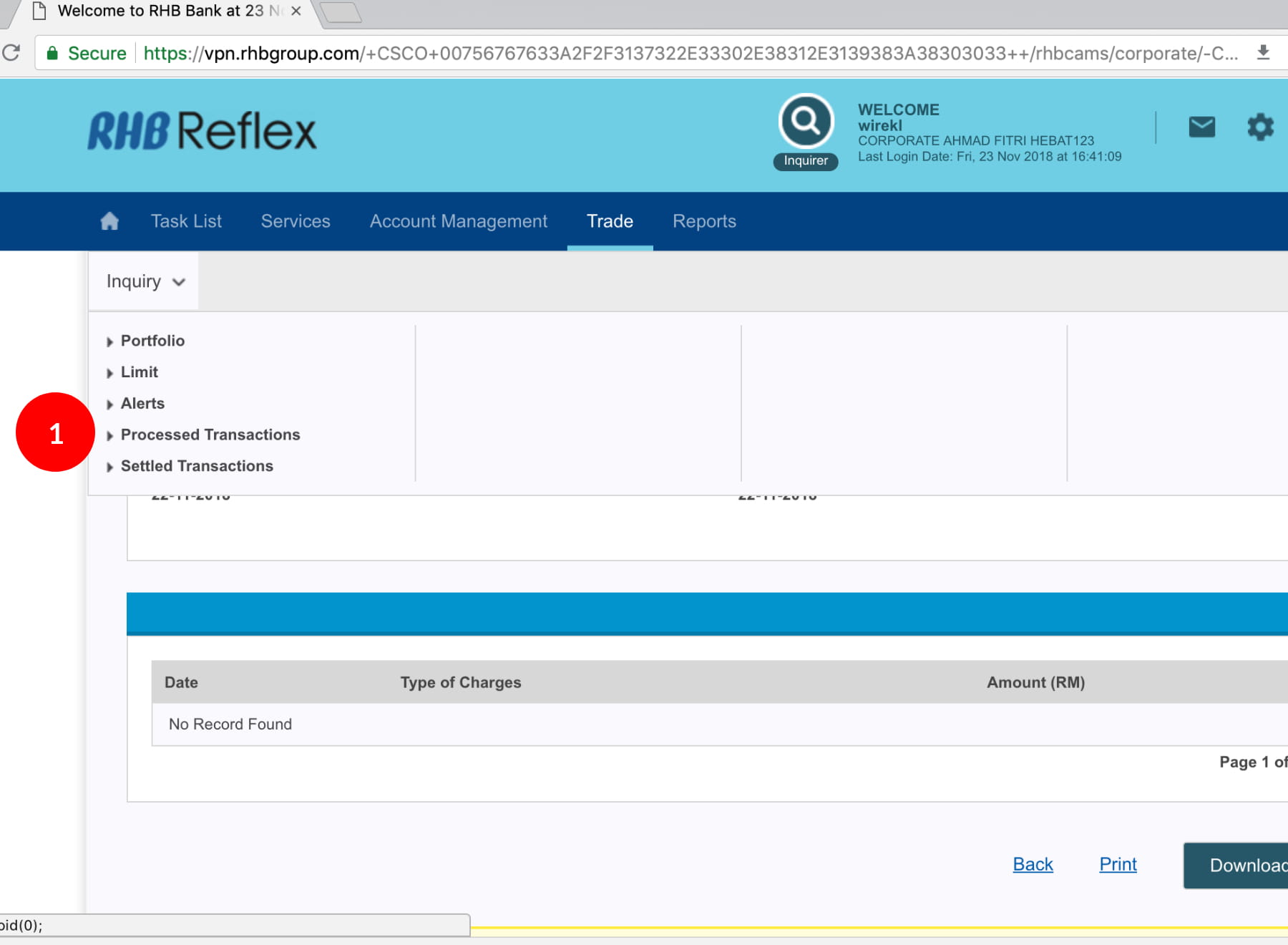
Task: Open the mail envelope icon
Action: click(x=1201, y=127)
